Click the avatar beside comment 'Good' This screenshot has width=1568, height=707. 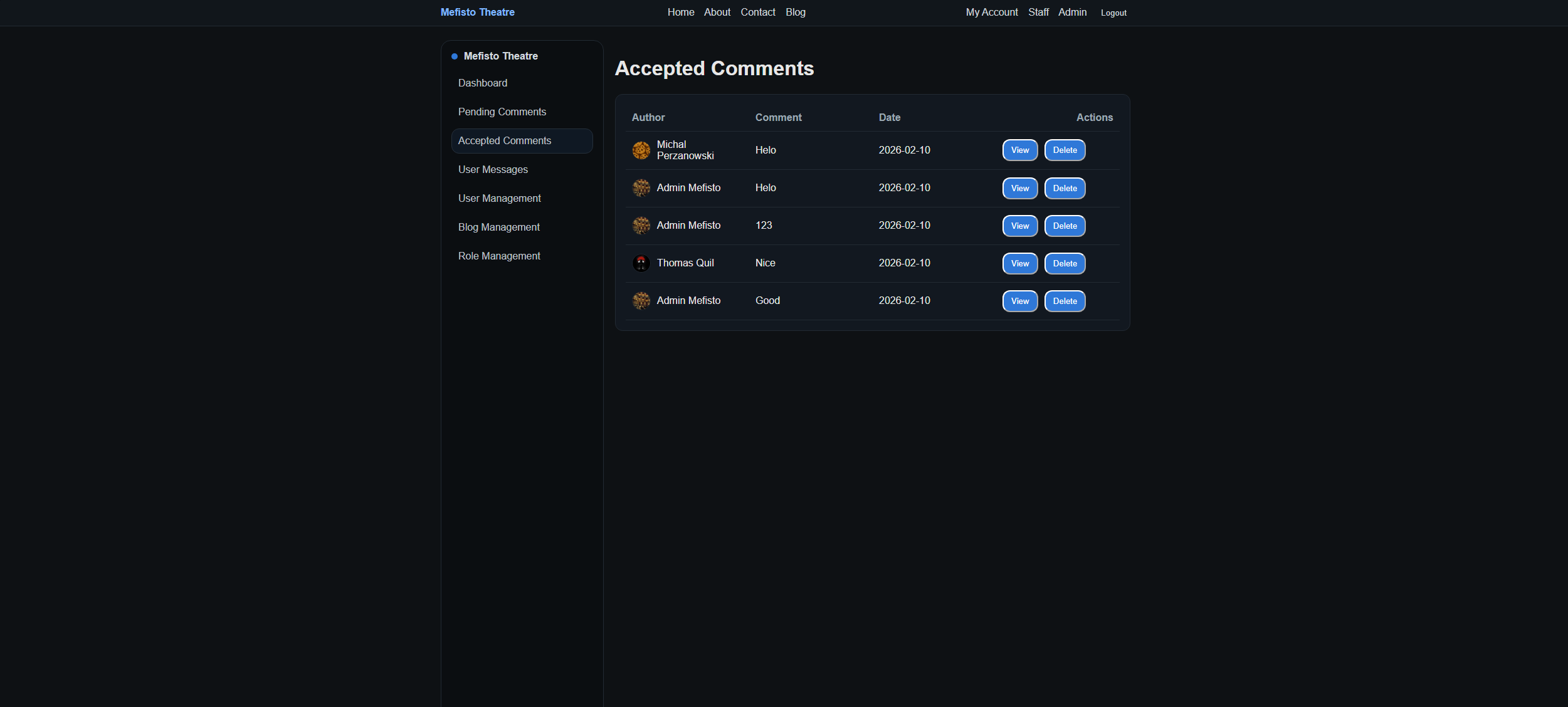641,301
